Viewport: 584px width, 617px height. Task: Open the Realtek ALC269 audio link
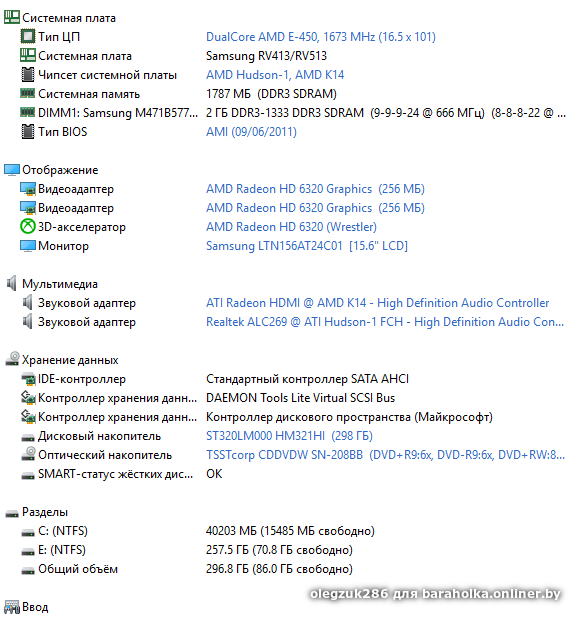[x=385, y=321]
